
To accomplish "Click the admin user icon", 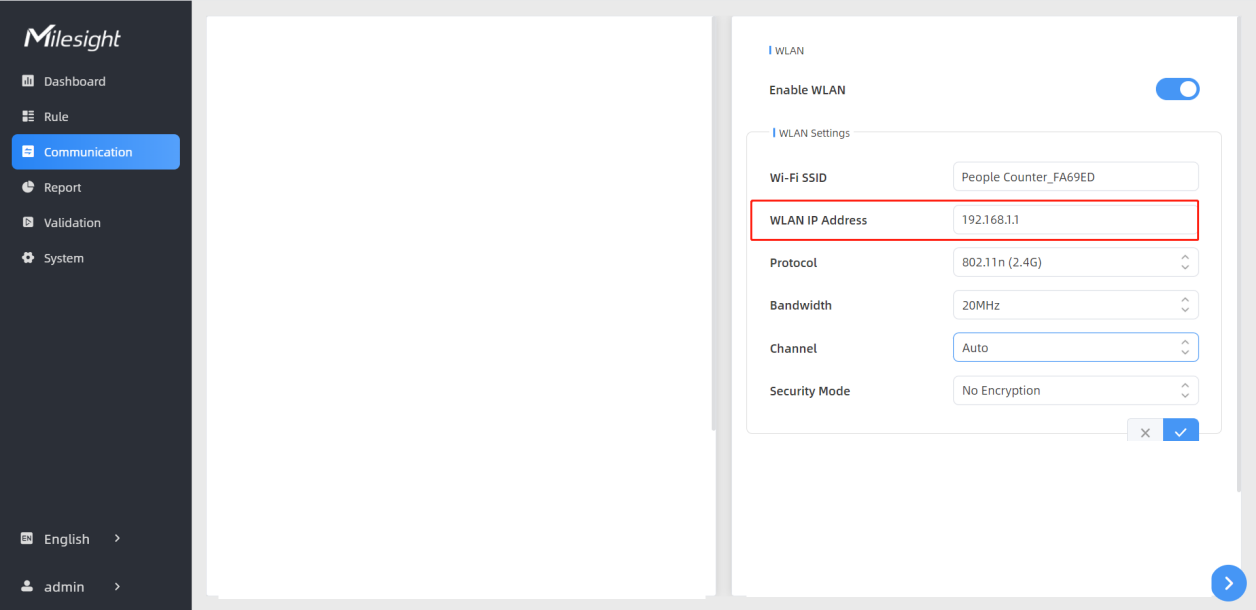I will 28,587.
